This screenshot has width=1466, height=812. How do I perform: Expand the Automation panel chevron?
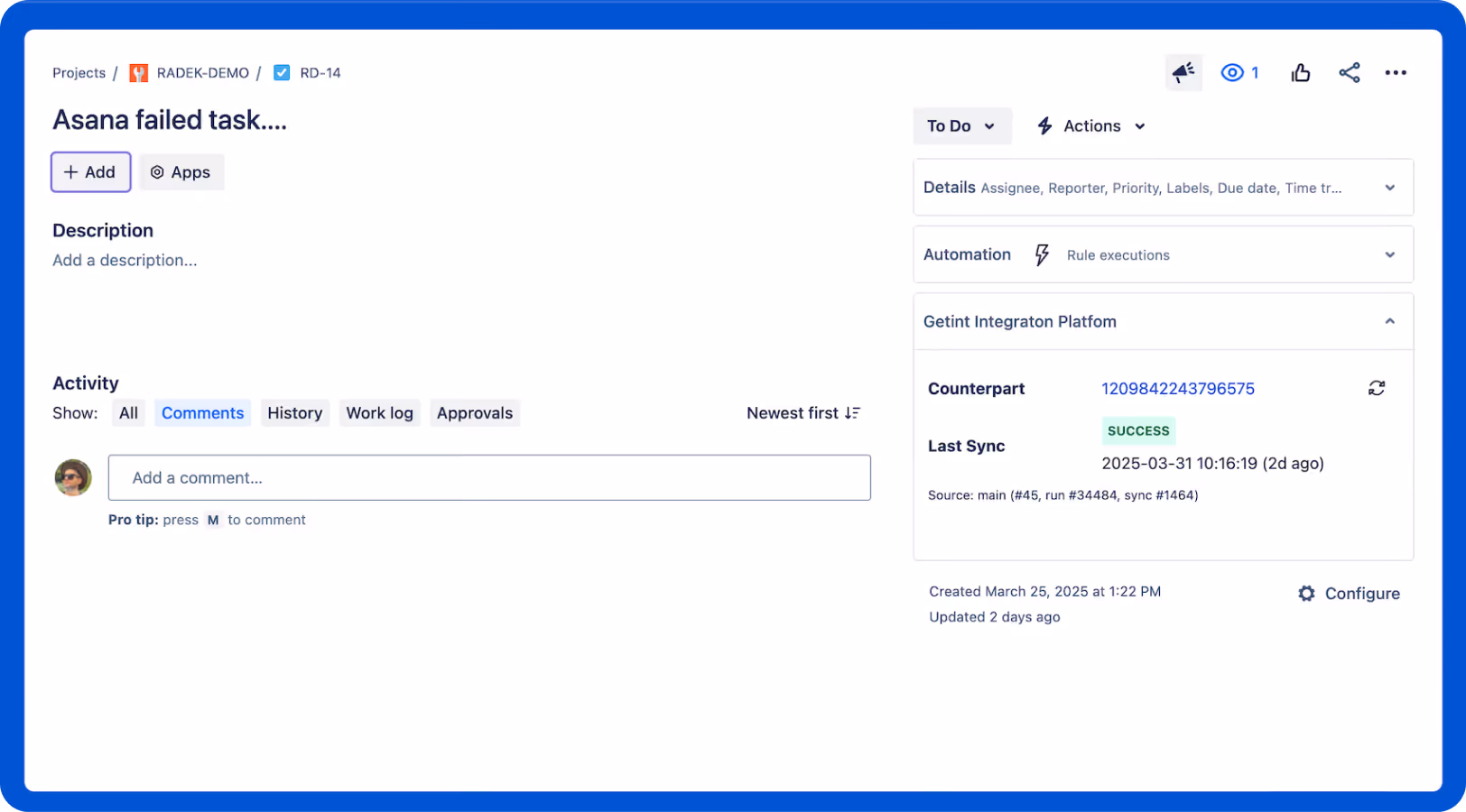[x=1389, y=255]
